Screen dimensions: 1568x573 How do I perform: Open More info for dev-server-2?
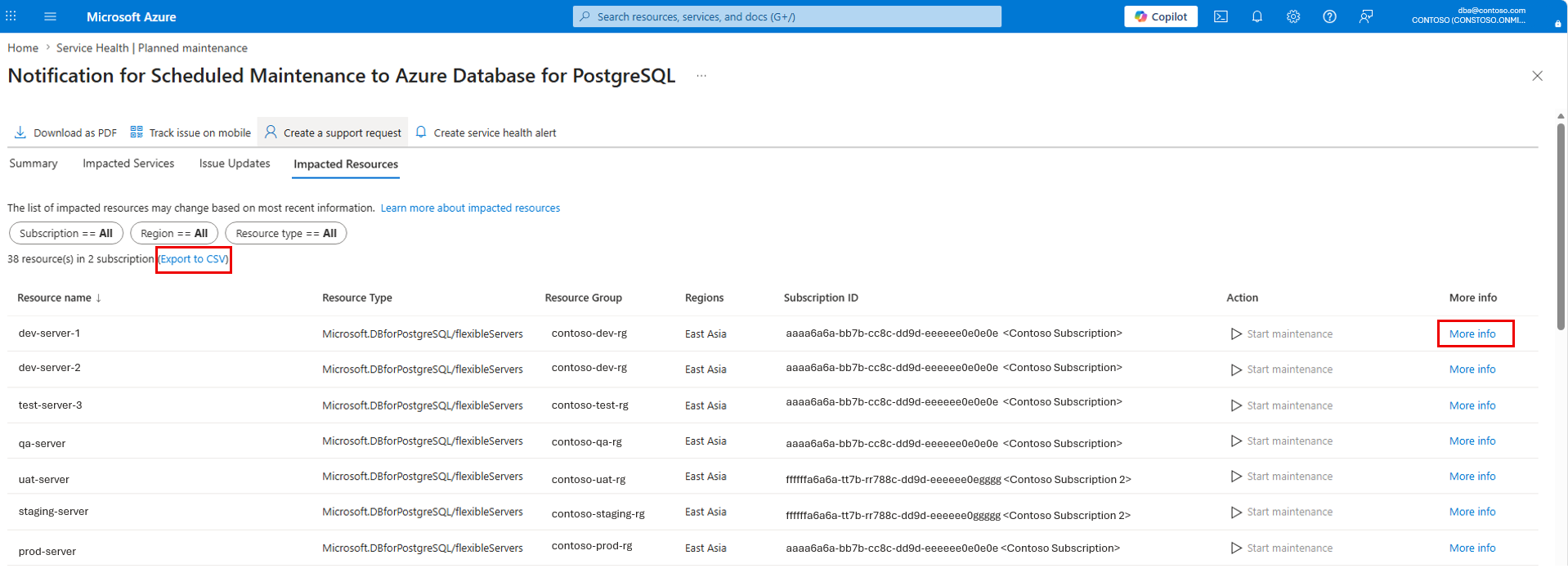pyautogui.click(x=1472, y=369)
